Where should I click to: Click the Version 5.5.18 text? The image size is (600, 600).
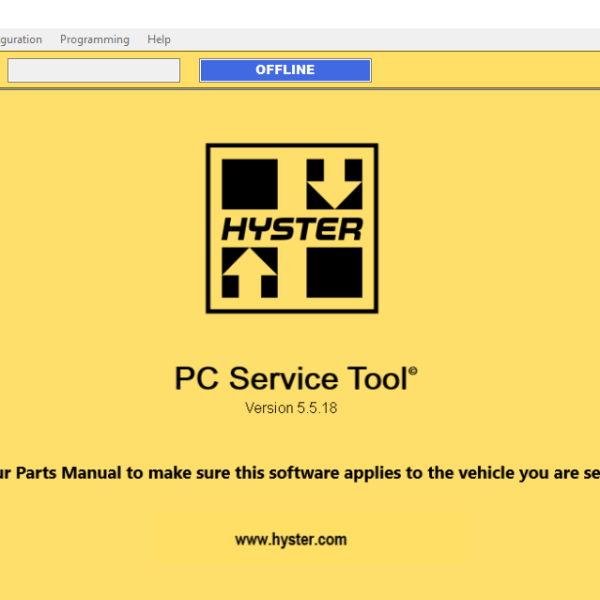[291, 408]
